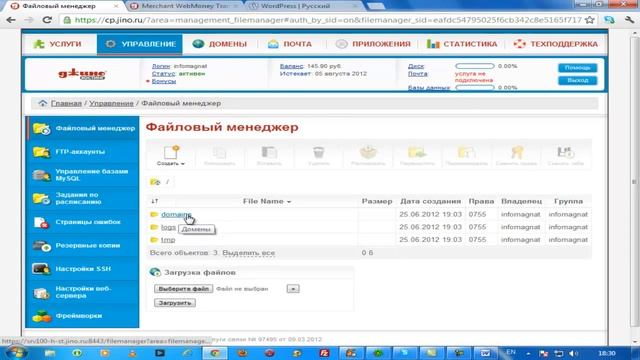The image size is (640, 360).
Task: Open the Create (Создать) dropdown in toolbar
Action: point(171,156)
